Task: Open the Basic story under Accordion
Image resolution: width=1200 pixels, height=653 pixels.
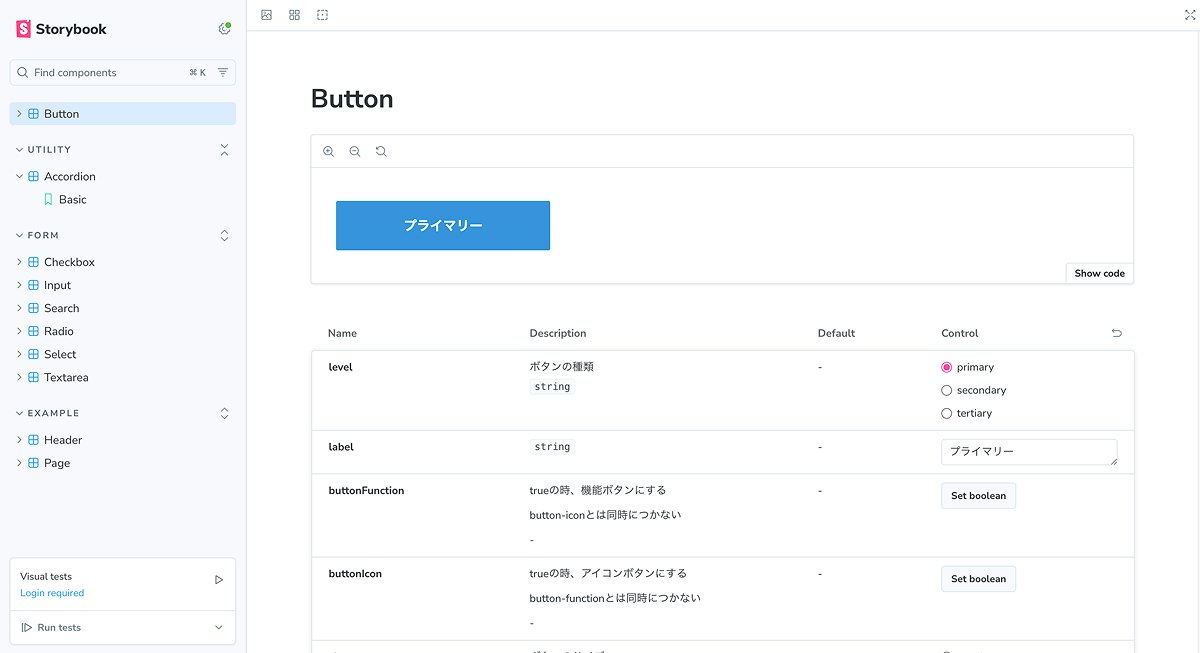Action: pos(72,200)
